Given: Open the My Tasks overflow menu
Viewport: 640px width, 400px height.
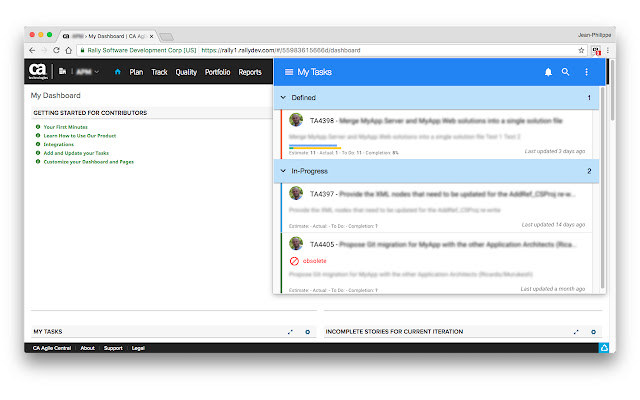Looking at the screenshot, I should 586,72.
